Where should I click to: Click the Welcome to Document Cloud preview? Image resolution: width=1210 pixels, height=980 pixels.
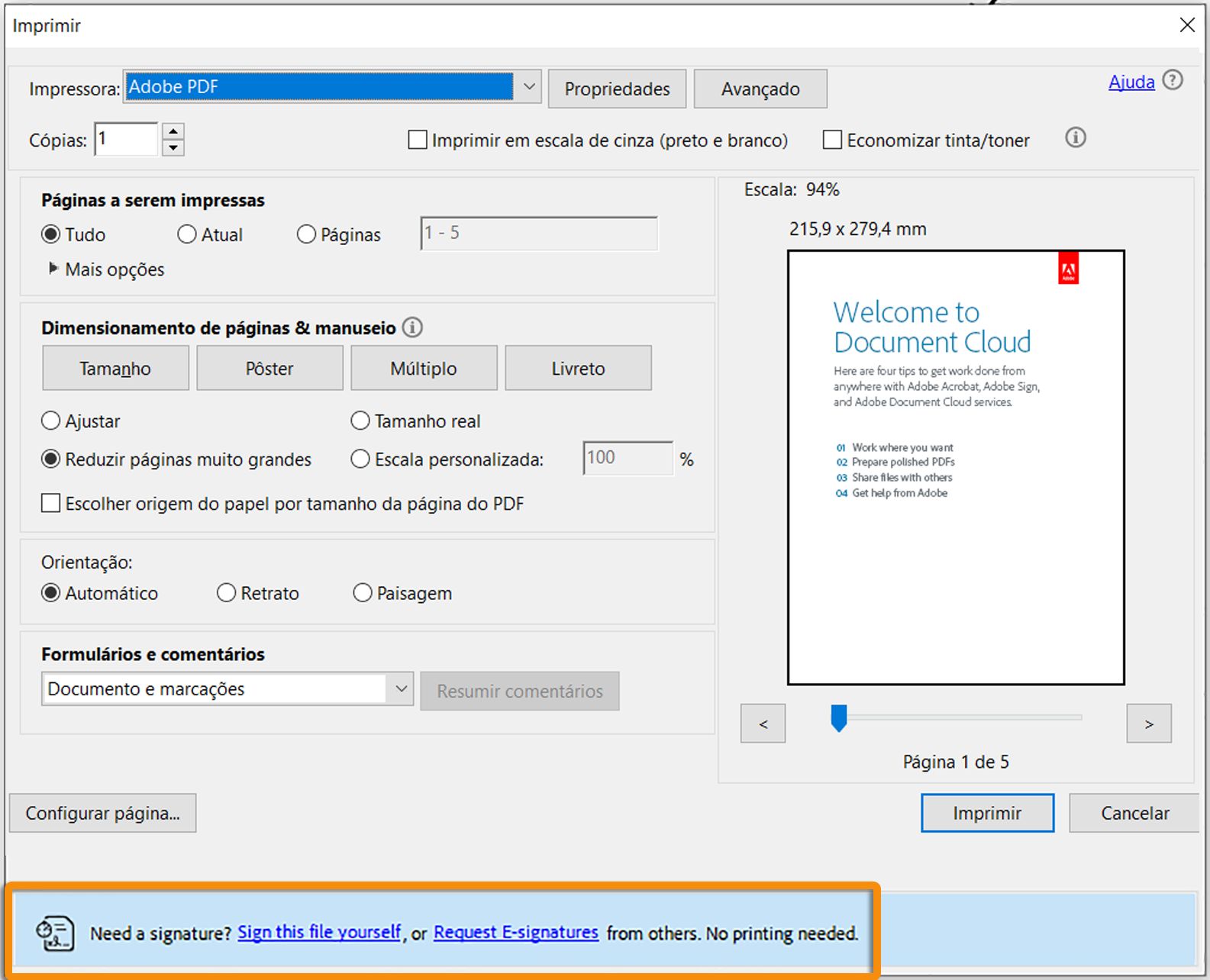(x=956, y=467)
